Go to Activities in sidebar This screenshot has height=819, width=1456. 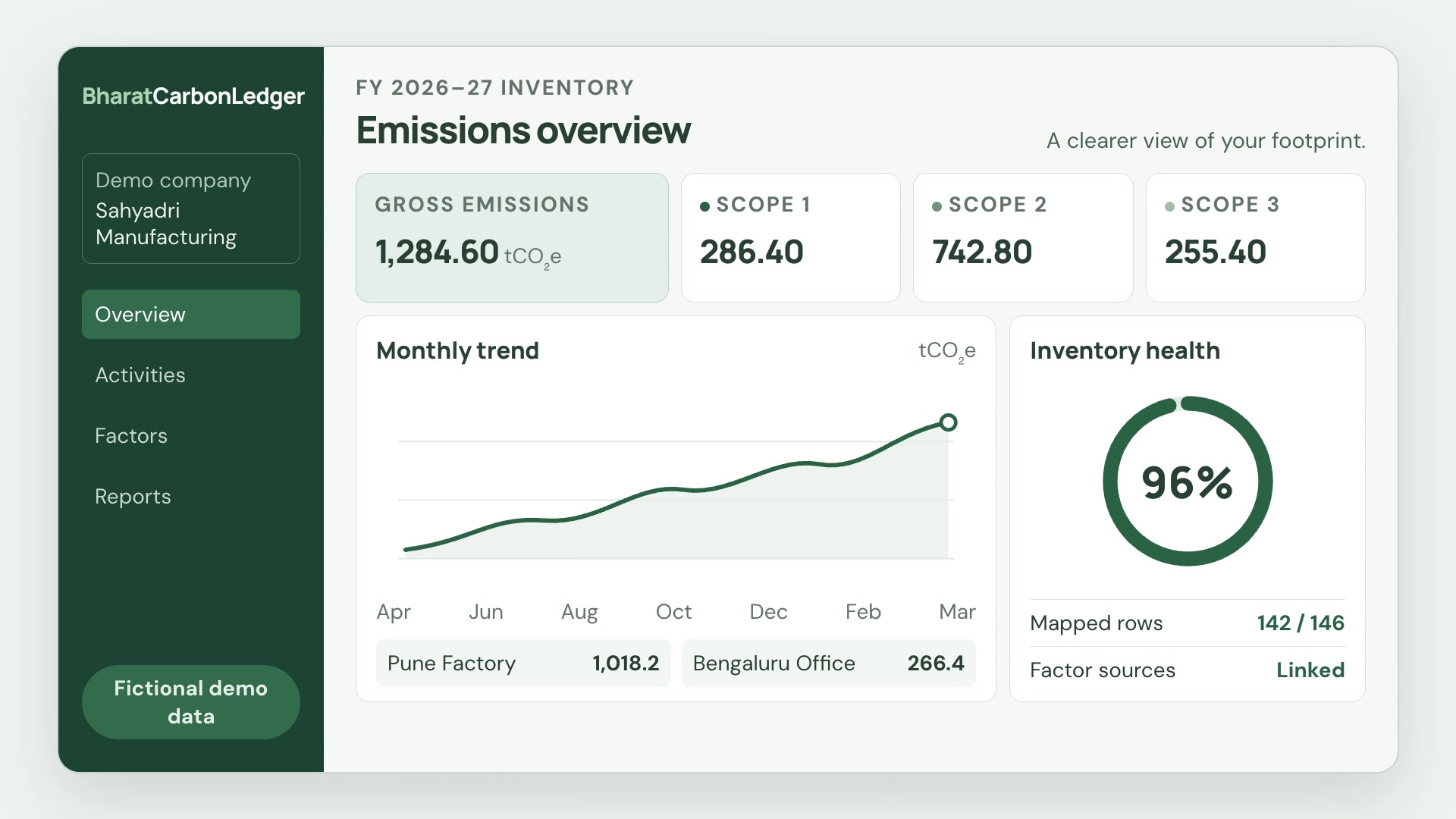coord(190,375)
